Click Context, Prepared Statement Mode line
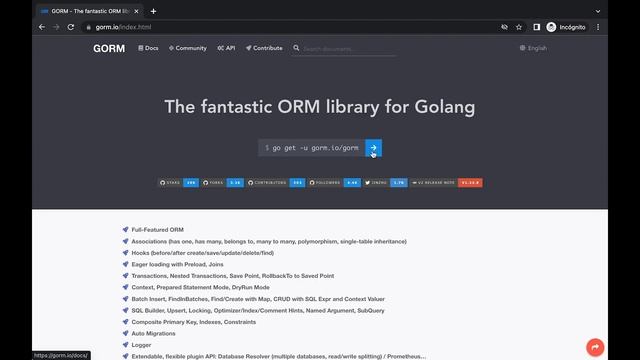The image size is (640, 360). (200, 287)
